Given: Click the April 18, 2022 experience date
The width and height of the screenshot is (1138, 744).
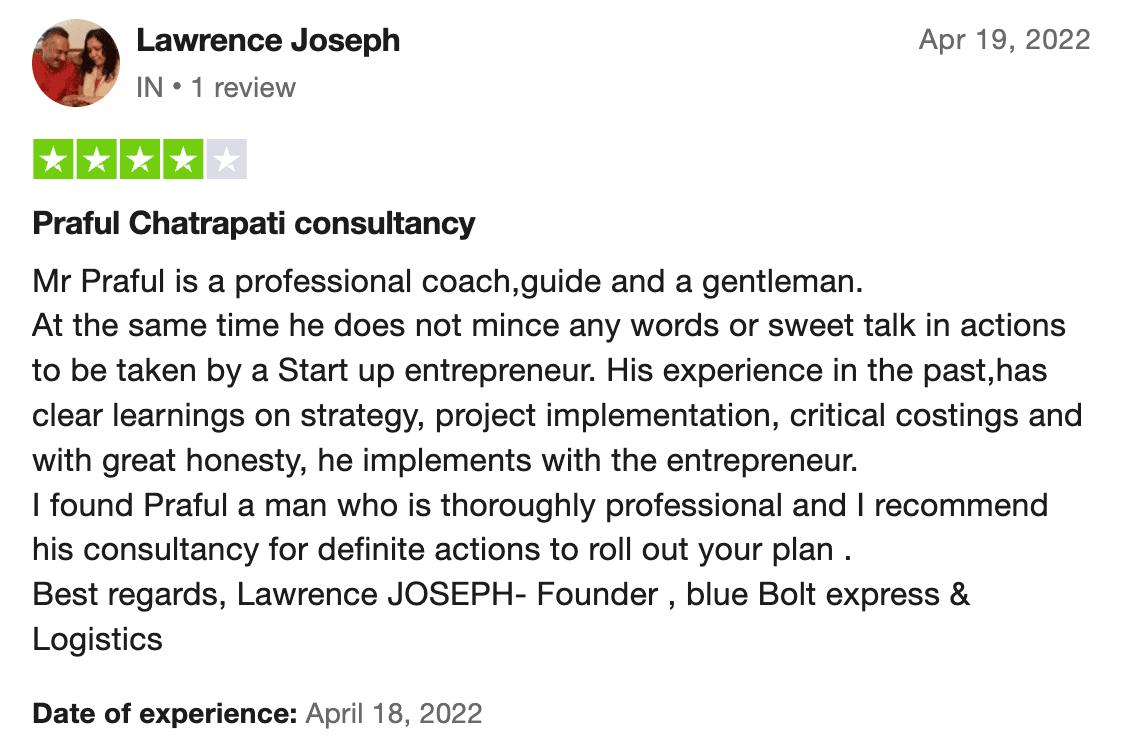Looking at the screenshot, I should point(394,714).
